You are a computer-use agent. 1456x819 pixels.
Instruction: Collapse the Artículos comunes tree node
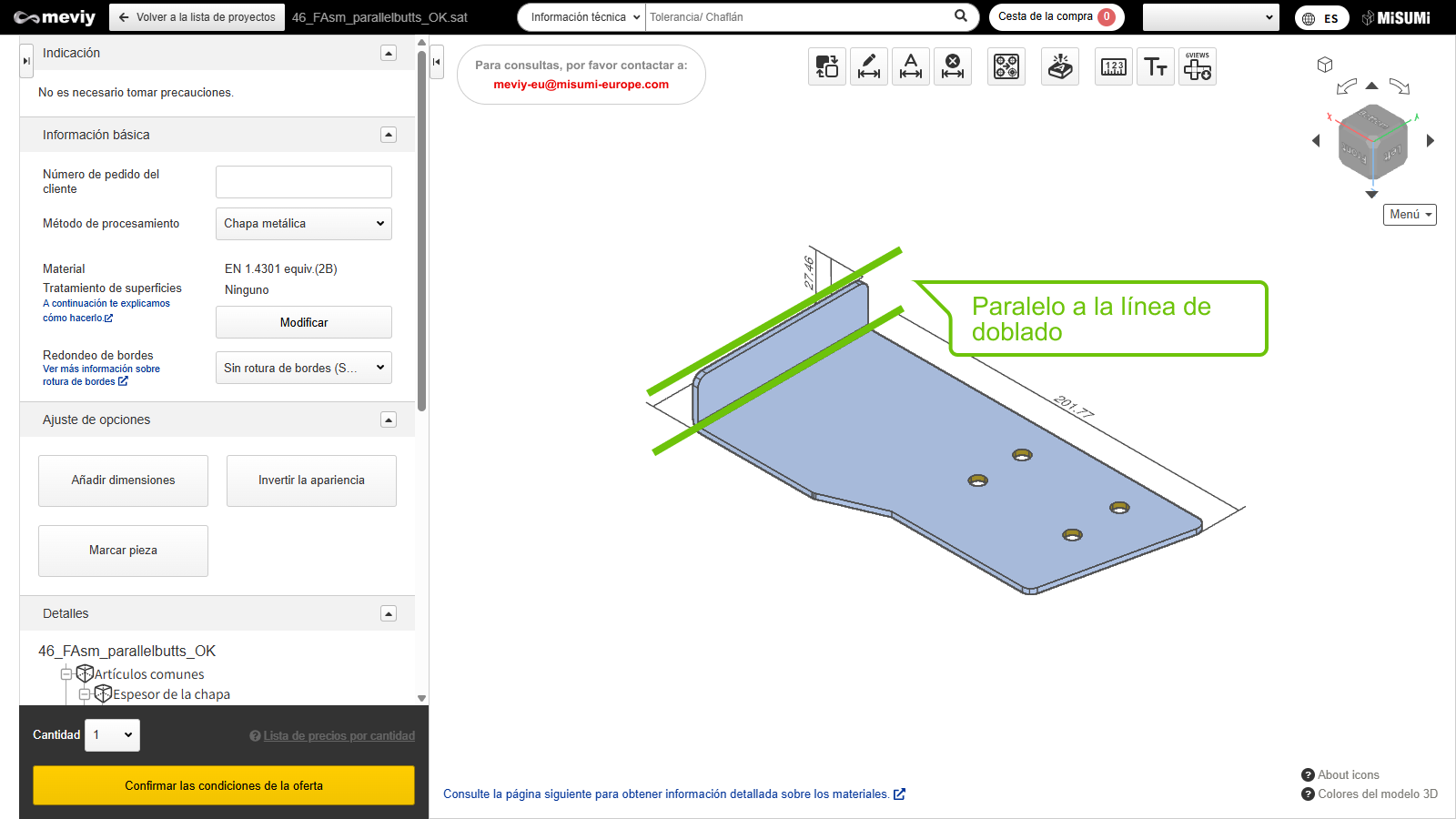[66, 674]
